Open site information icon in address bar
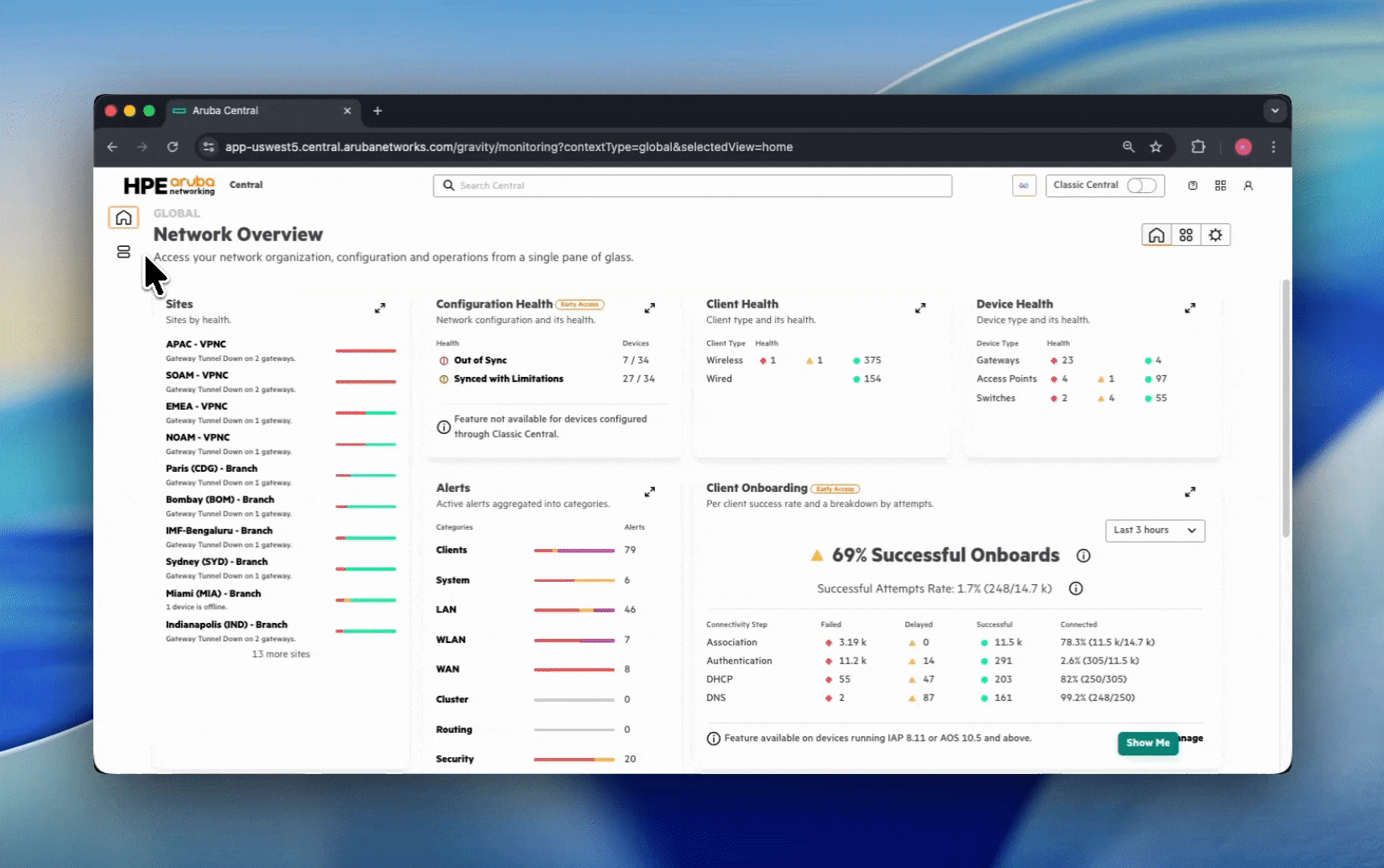The image size is (1384, 868). [209, 147]
